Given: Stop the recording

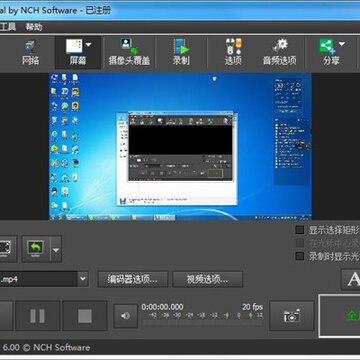Looking at the screenshot, I should [x=85, y=316].
